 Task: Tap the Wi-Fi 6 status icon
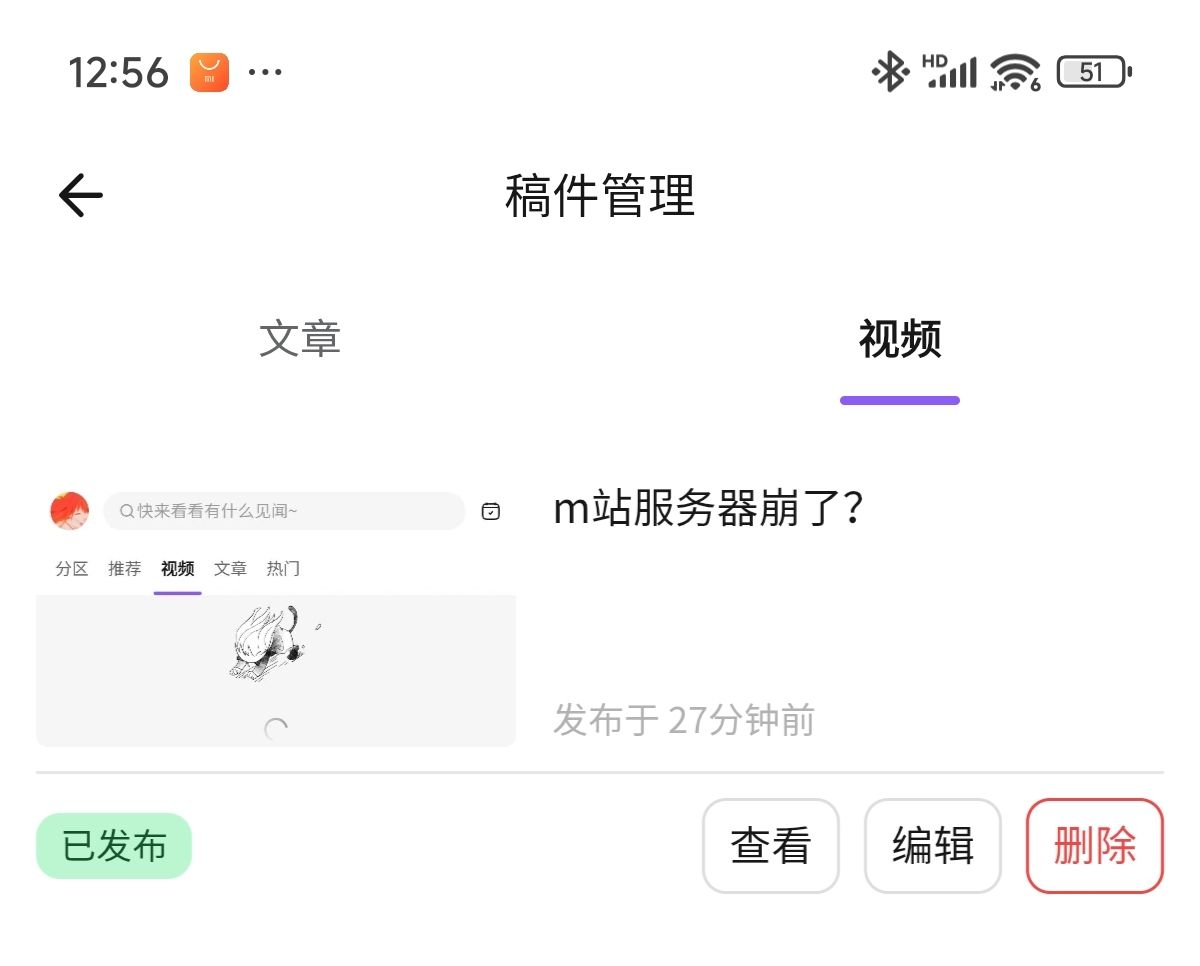(1015, 72)
